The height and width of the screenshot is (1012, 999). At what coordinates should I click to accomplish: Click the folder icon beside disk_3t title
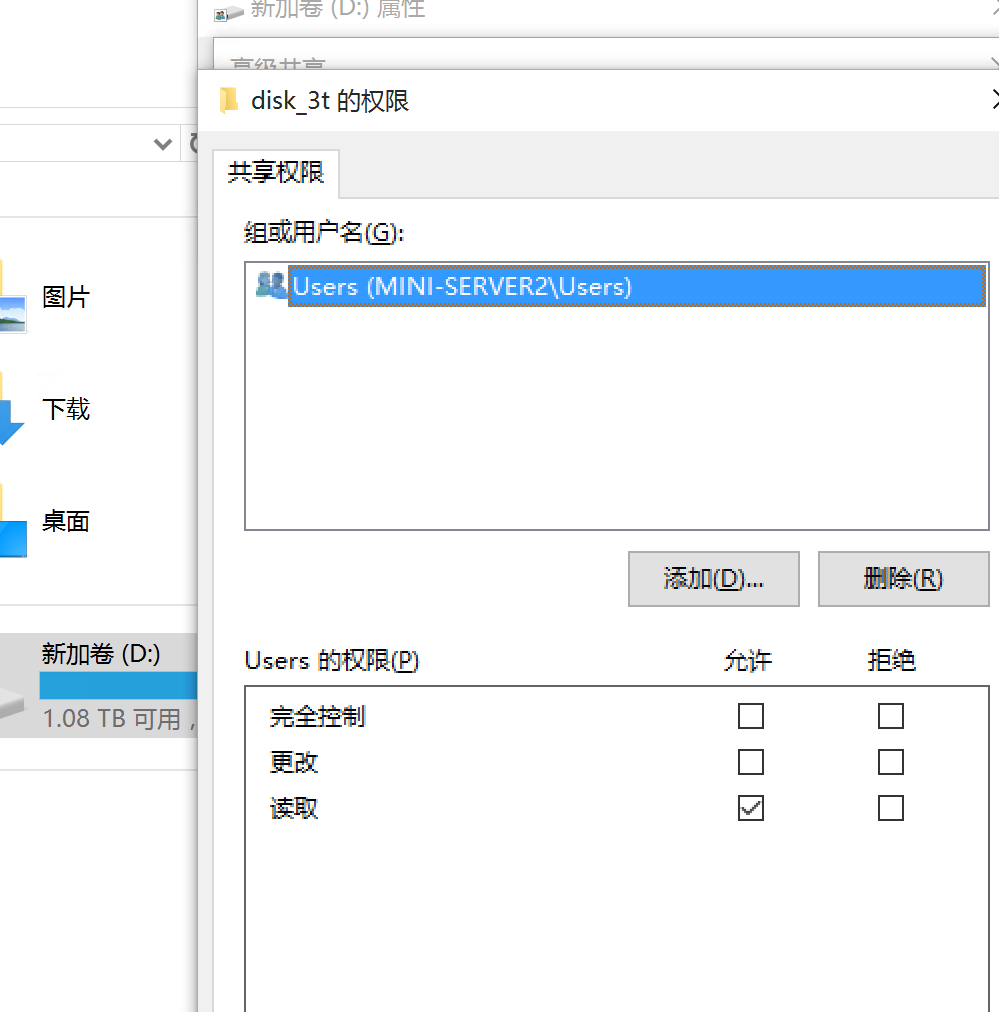click(229, 100)
